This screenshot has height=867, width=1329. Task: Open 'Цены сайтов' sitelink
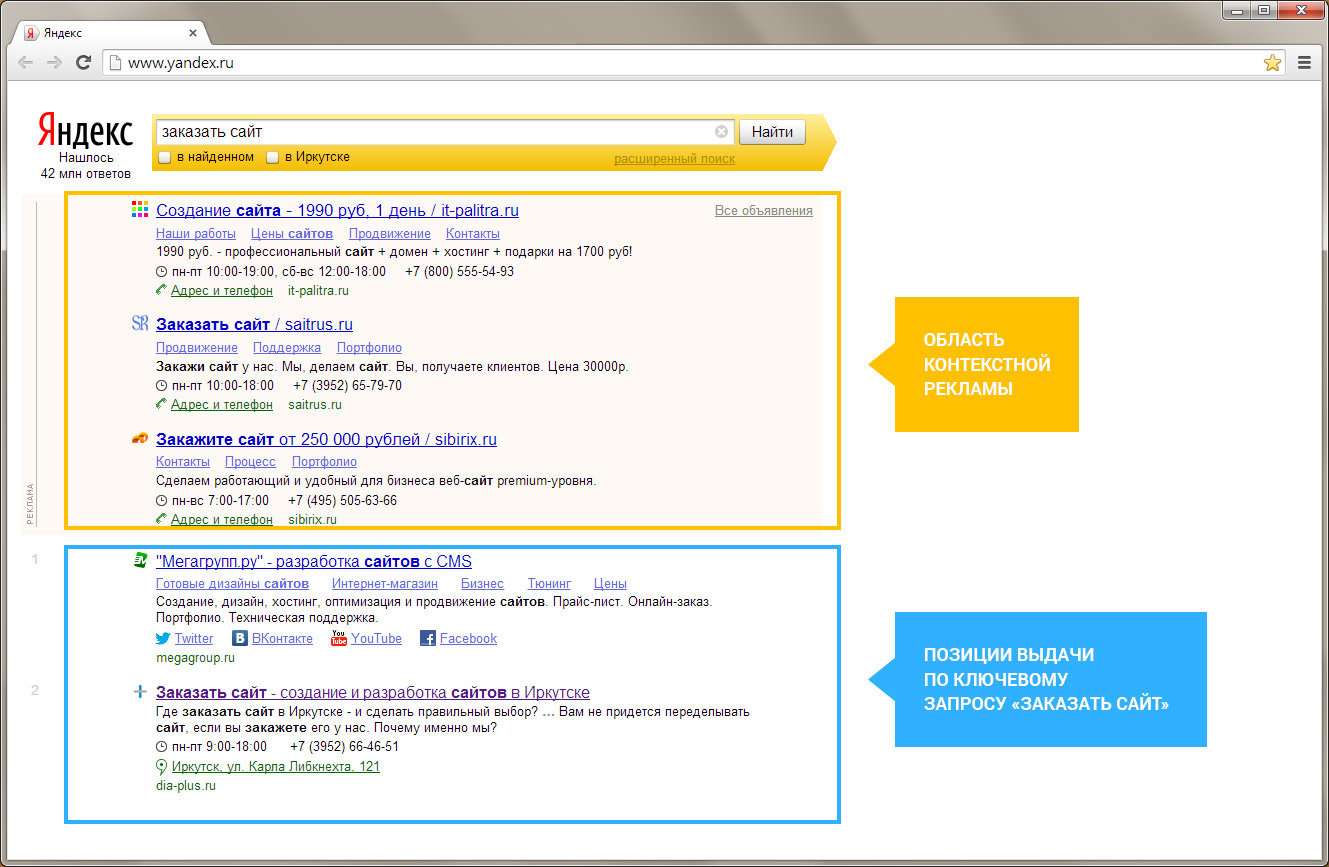292,234
